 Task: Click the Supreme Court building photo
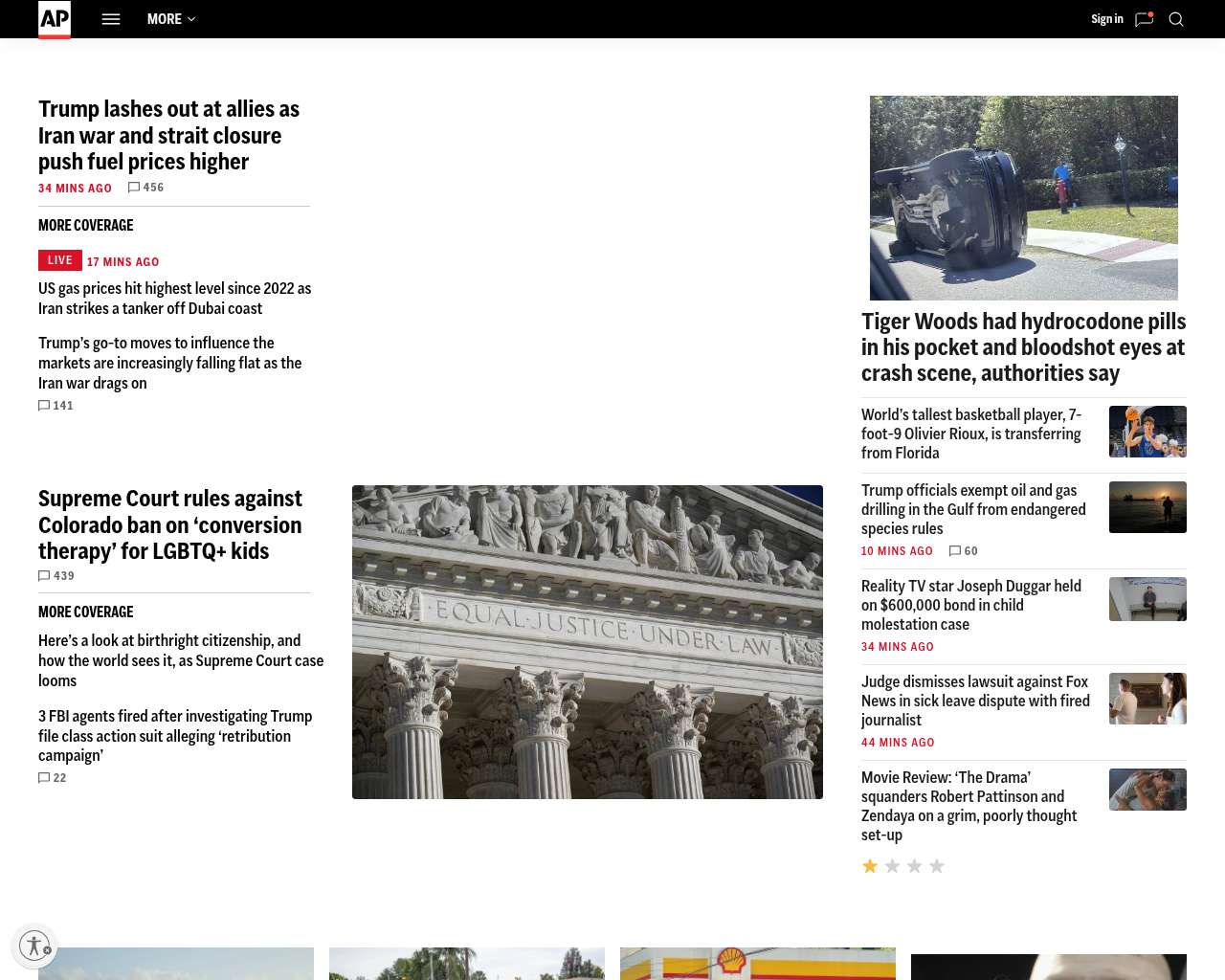(587, 641)
